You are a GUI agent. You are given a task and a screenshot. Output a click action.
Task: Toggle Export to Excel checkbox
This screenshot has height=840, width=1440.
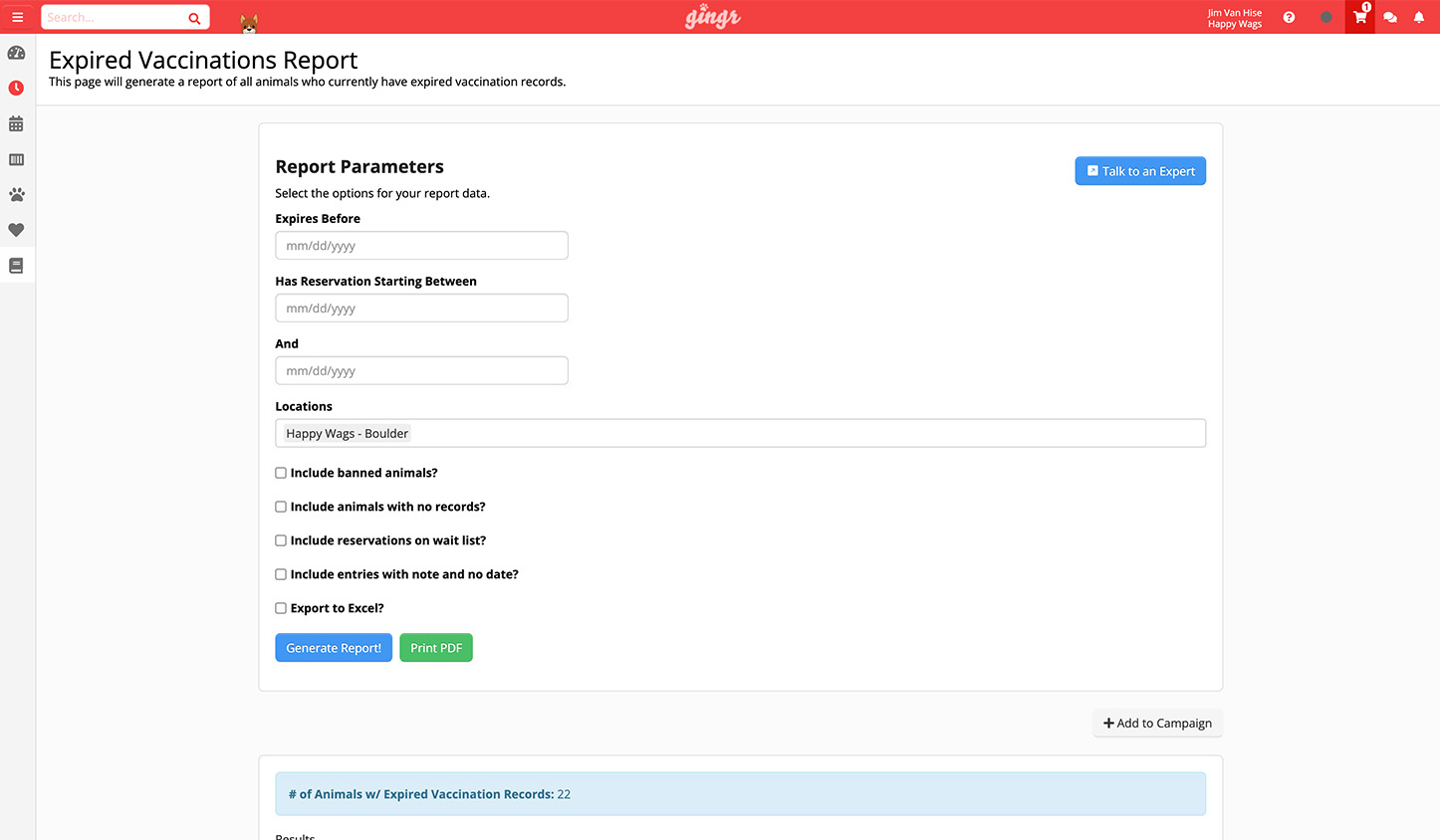(x=281, y=608)
